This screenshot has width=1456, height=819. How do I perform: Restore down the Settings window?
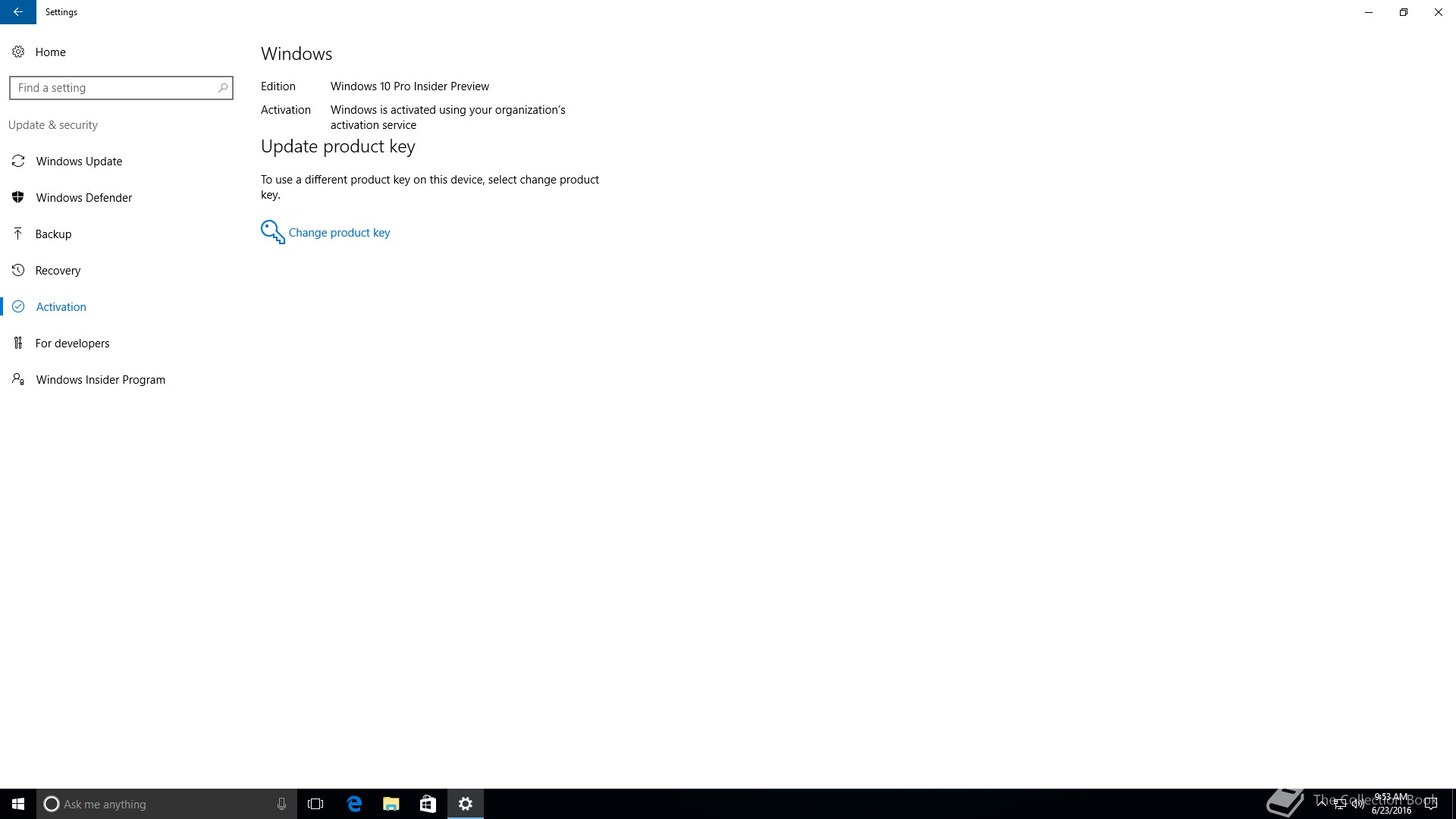(1404, 12)
